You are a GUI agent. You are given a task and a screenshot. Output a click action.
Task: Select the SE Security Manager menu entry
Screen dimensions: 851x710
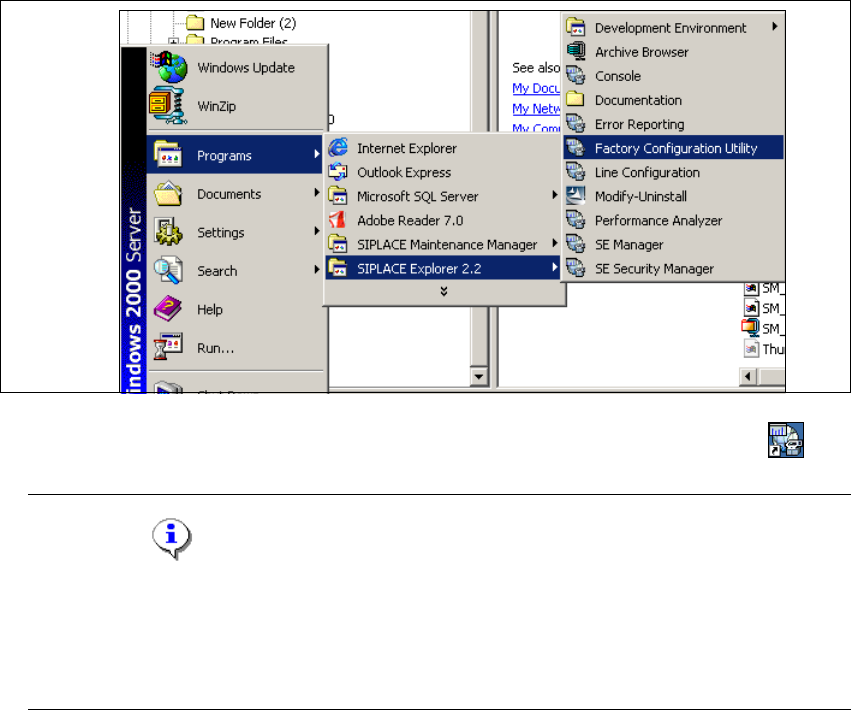tap(674, 268)
